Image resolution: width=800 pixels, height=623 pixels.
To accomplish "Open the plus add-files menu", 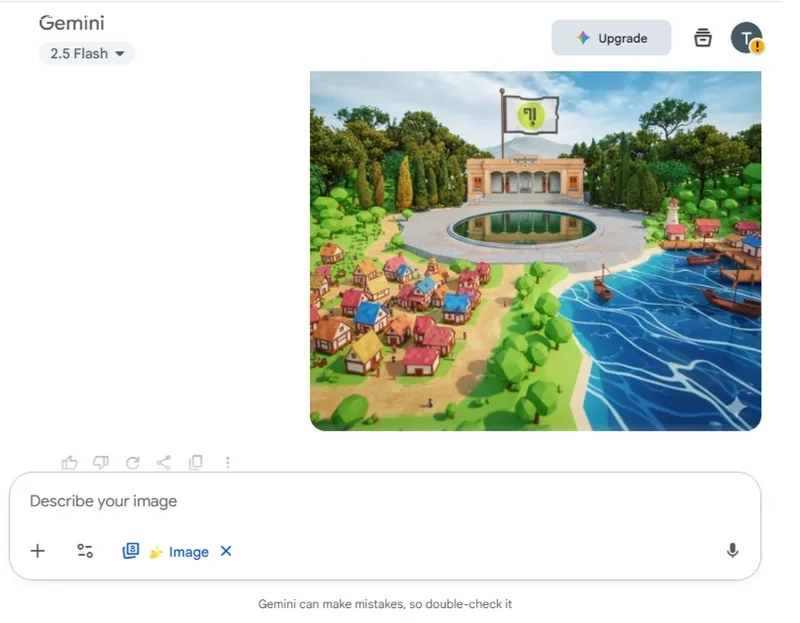I will pos(38,551).
